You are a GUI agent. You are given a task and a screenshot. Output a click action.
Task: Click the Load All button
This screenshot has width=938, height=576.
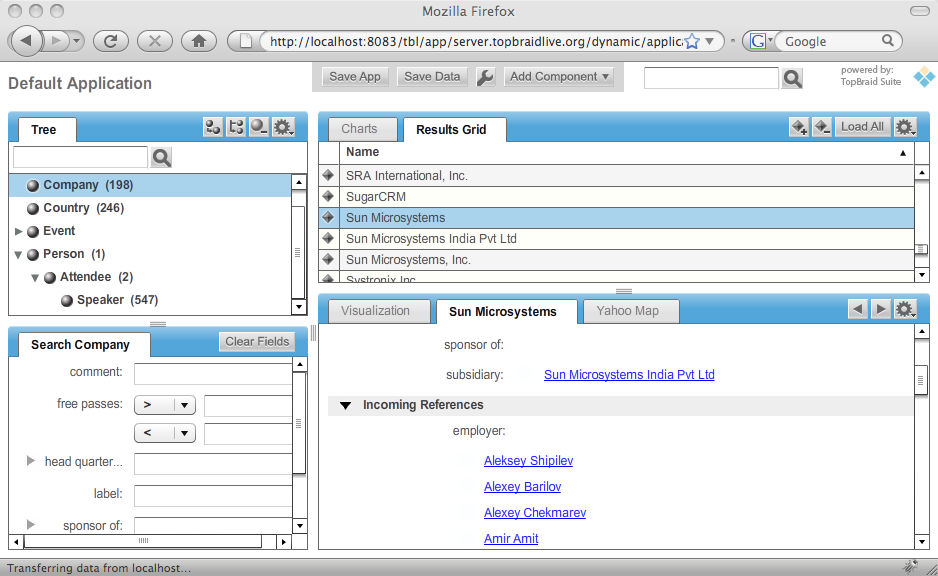point(862,127)
